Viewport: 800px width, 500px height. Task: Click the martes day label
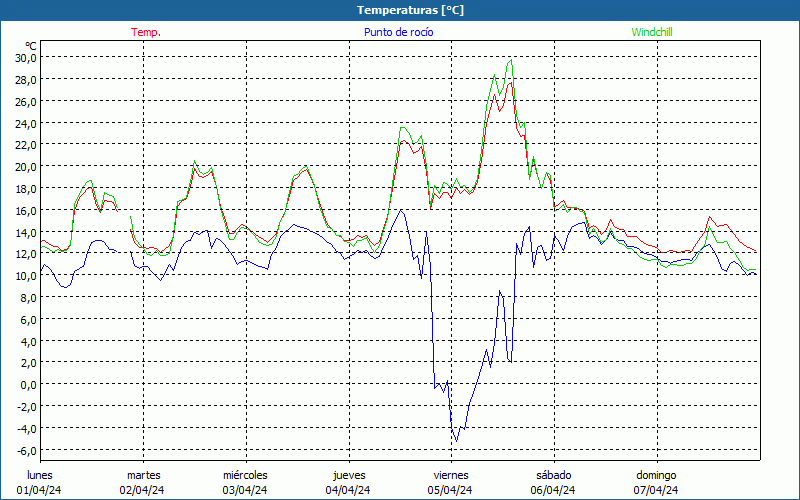coord(143,475)
